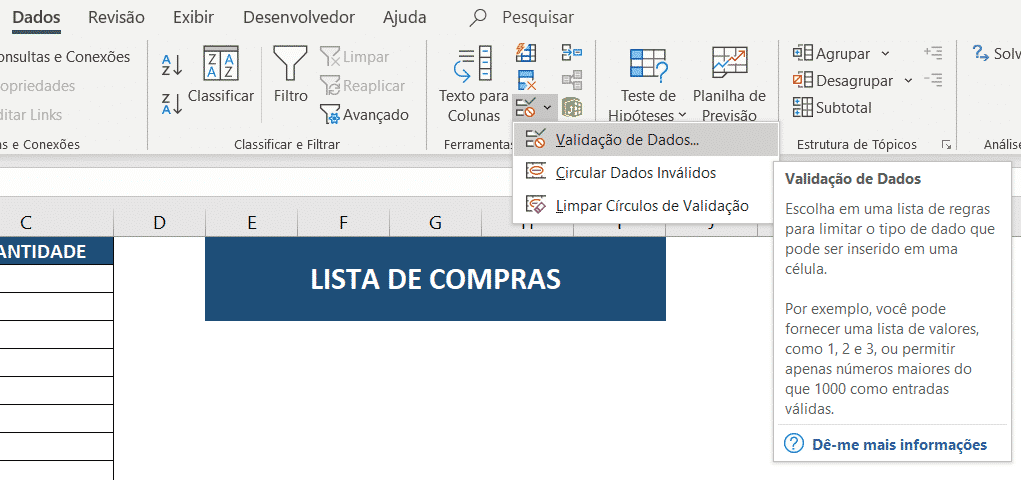Image resolution: width=1021 pixels, height=480 pixels.
Task: Click the Desagrupar button
Action: [844, 80]
